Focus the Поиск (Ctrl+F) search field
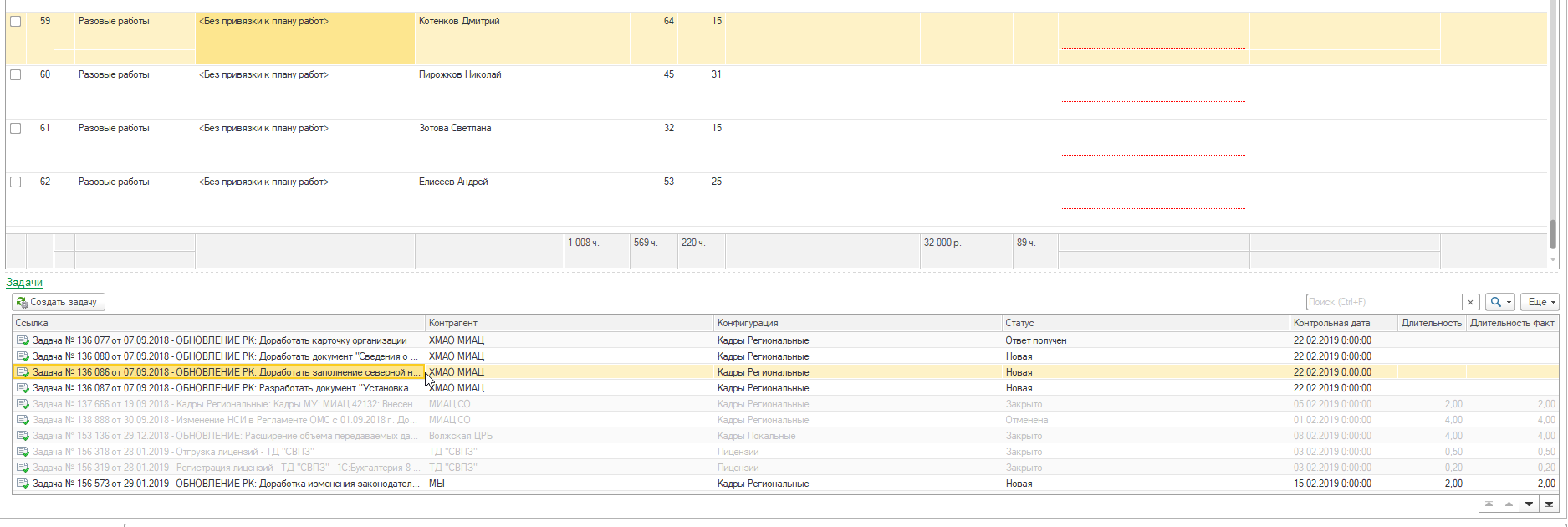Screen dimensions: 1568x527 pyautogui.click(x=1383, y=302)
